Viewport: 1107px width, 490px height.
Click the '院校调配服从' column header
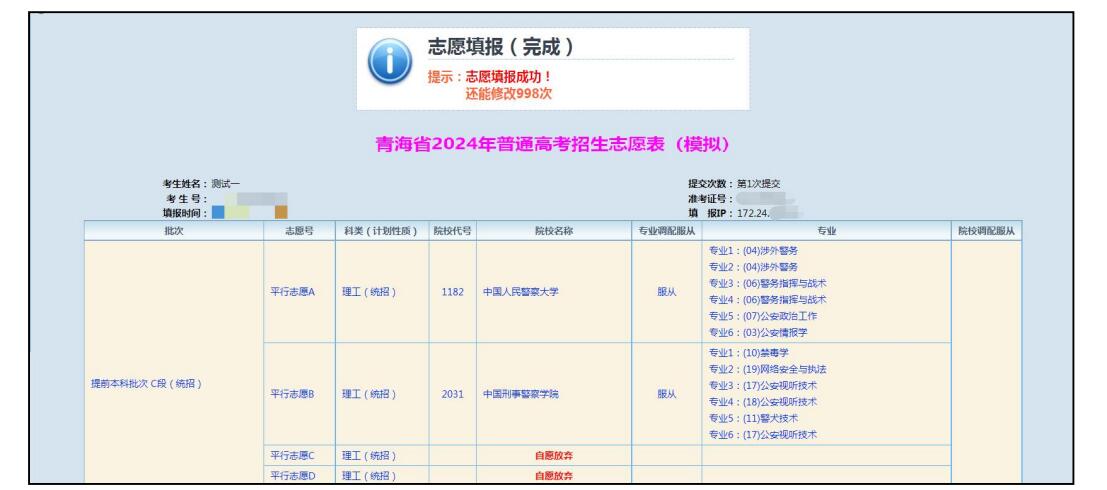[x=986, y=231]
